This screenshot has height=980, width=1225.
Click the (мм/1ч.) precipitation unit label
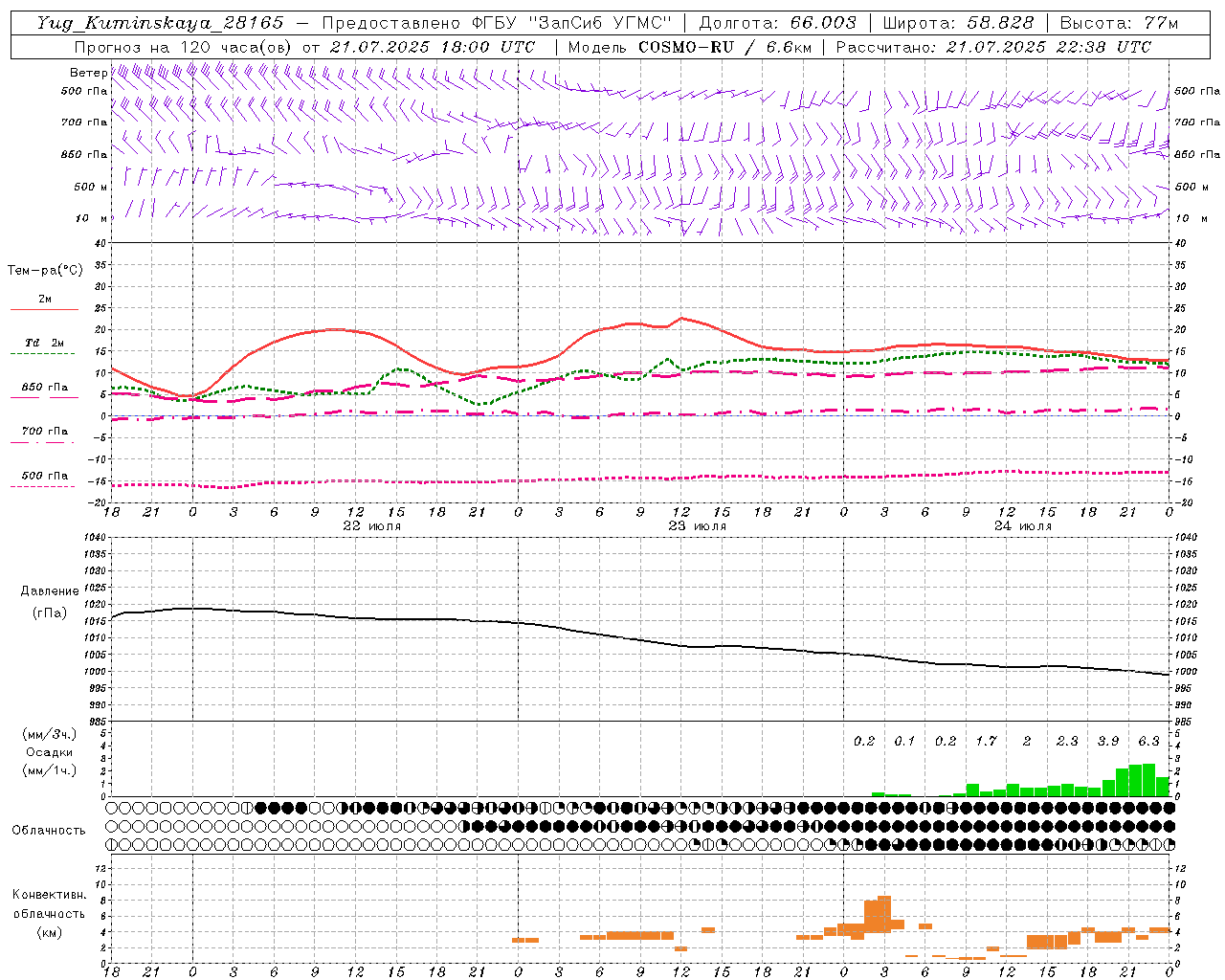click(49, 770)
